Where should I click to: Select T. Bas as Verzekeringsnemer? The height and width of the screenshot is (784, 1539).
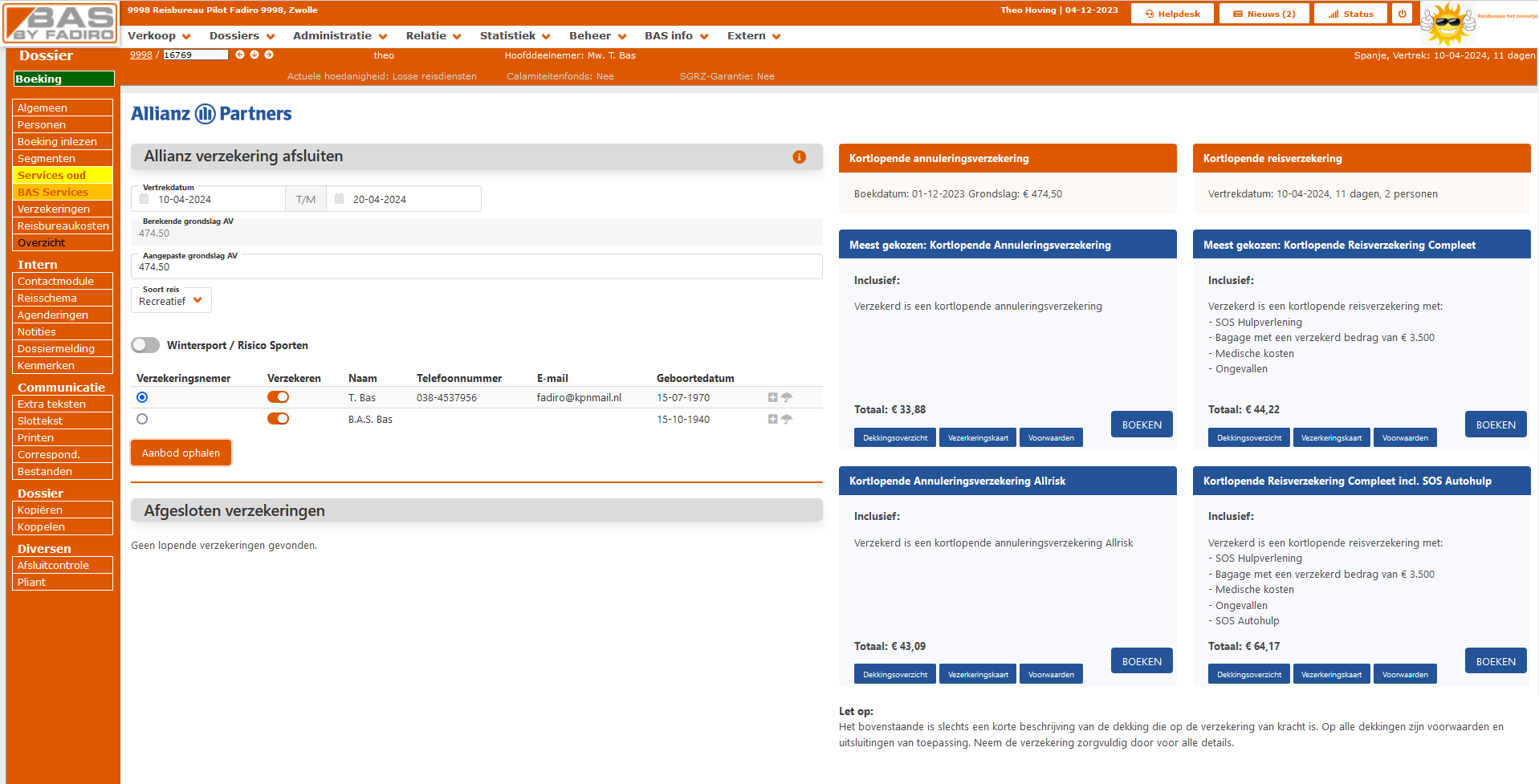tap(142, 397)
